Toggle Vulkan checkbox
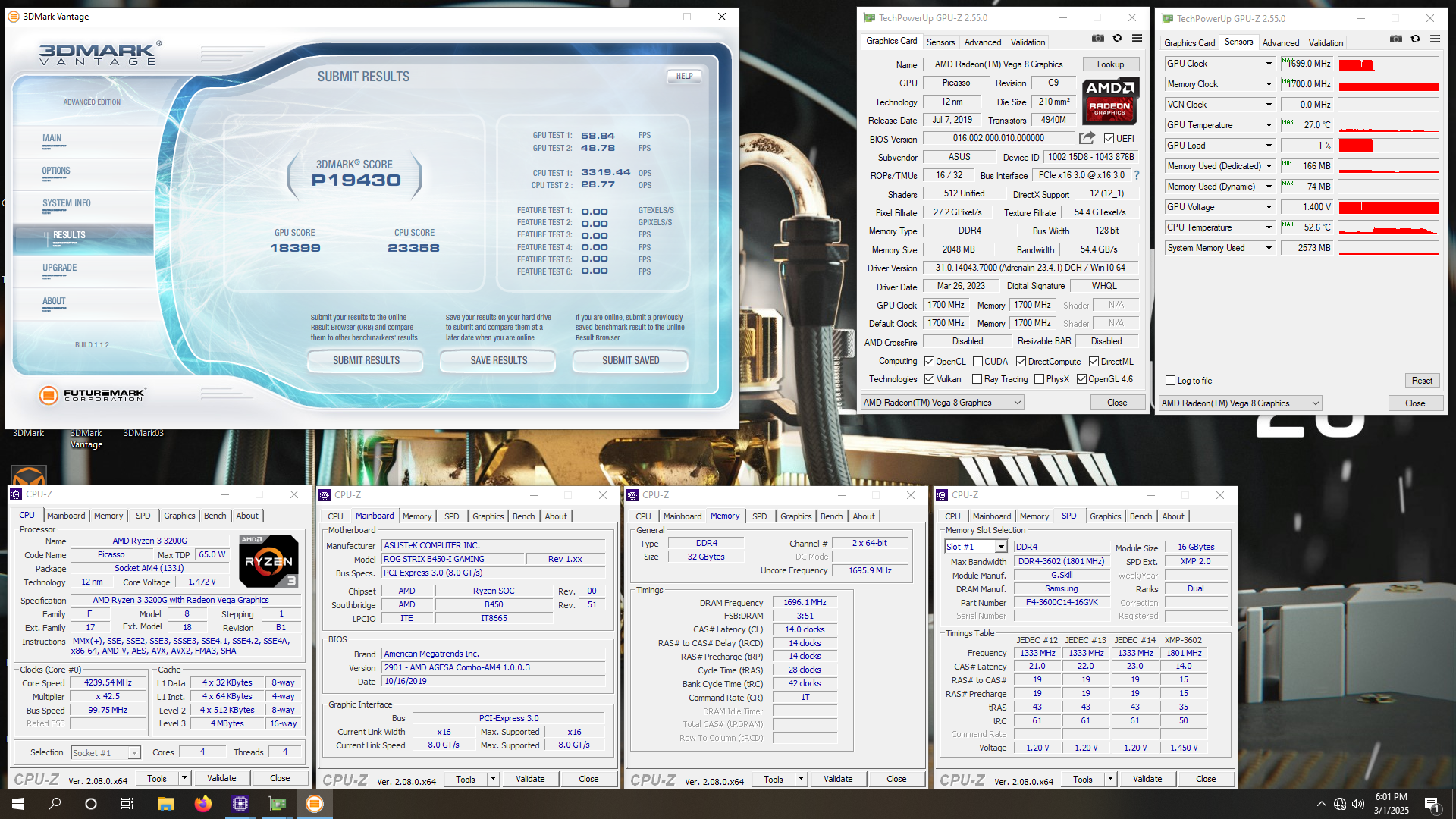 pyautogui.click(x=929, y=379)
